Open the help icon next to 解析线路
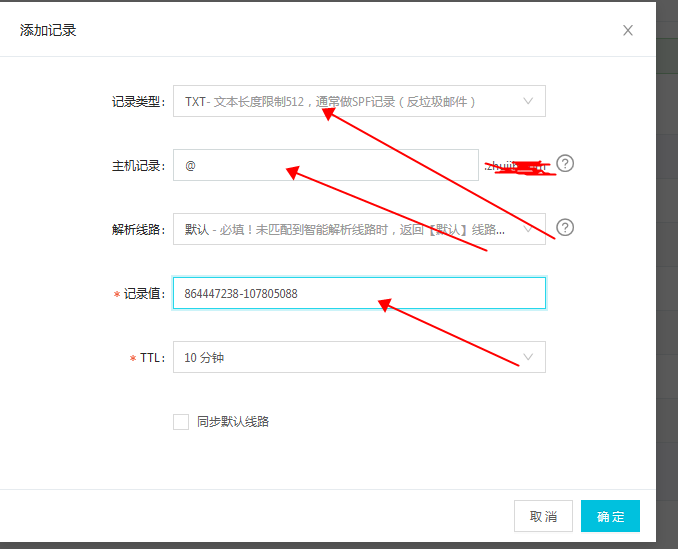The image size is (678, 549). (565, 227)
